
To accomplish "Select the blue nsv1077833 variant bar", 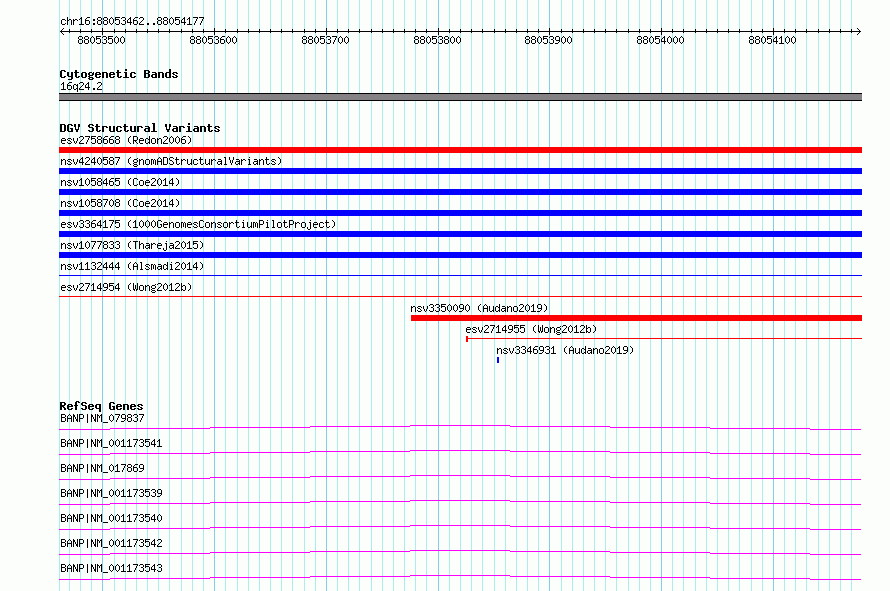I will point(460,255).
